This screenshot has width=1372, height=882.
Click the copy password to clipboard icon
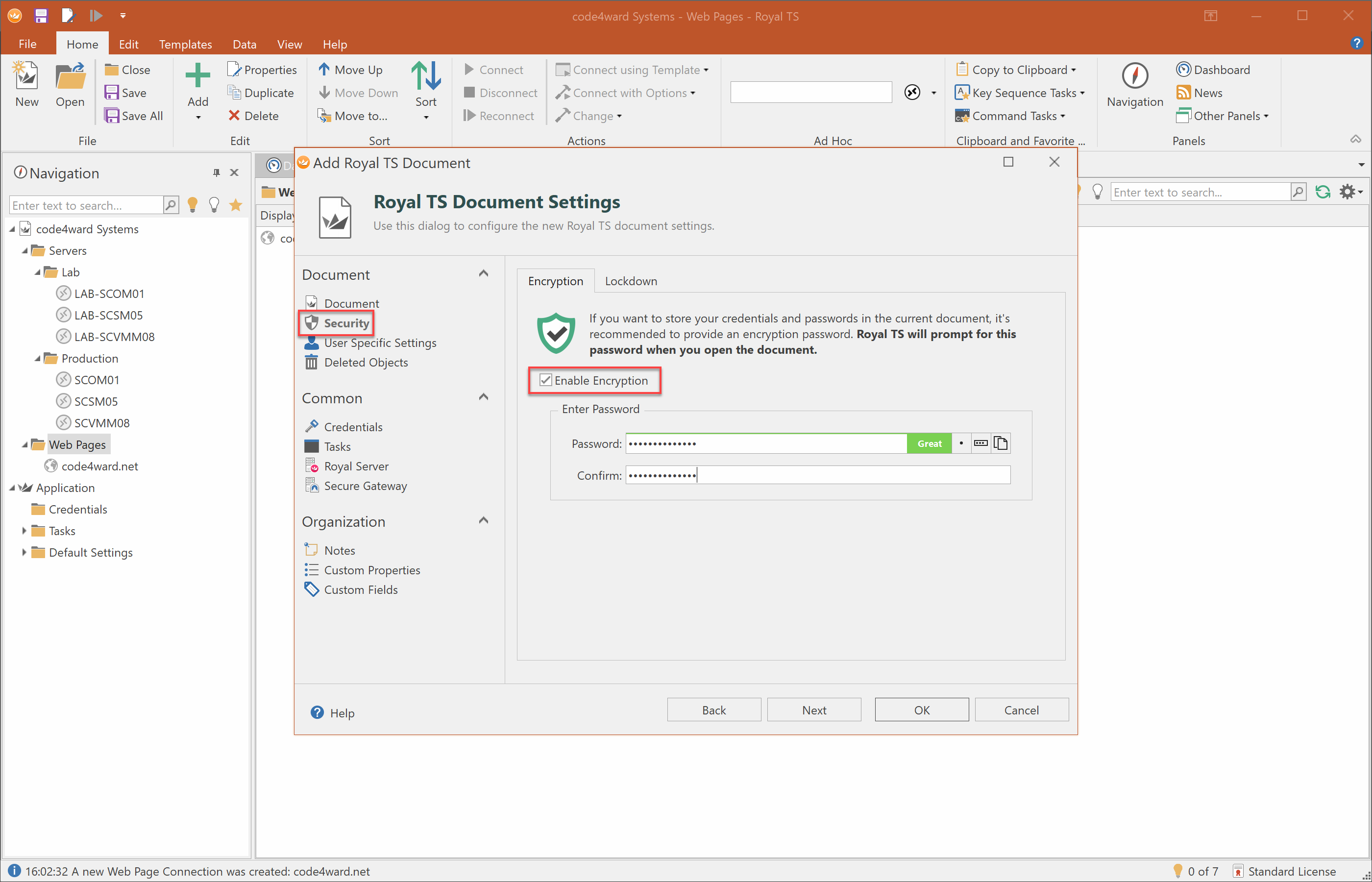coord(1001,443)
